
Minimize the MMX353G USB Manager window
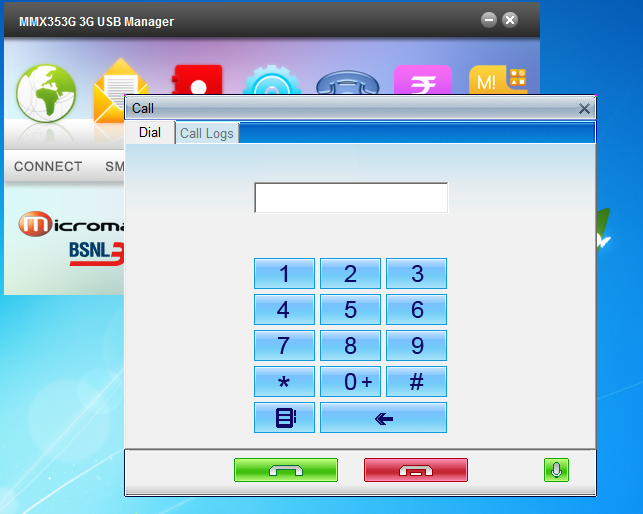pyautogui.click(x=489, y=20)
